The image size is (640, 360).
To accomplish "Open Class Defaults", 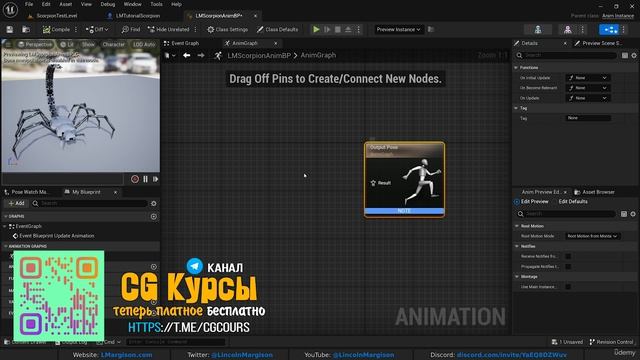I will coord(278,29).
